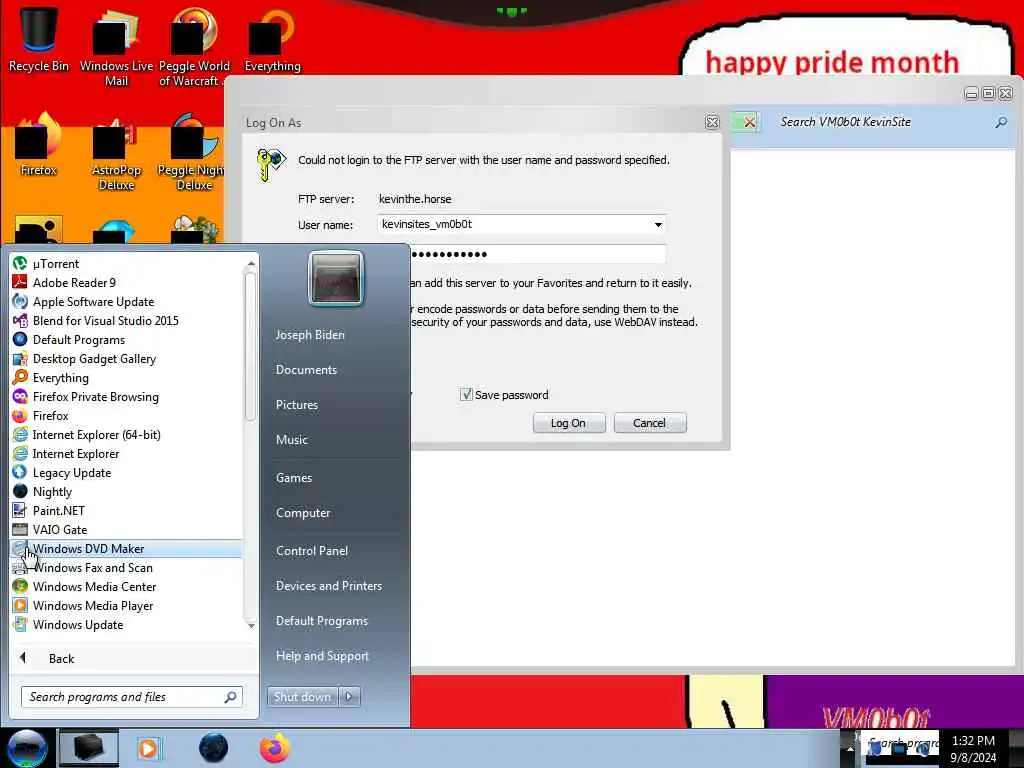Viewport: 1024px width, 768px height.
Task: Click the Log On button
Action: coord(568,423)
